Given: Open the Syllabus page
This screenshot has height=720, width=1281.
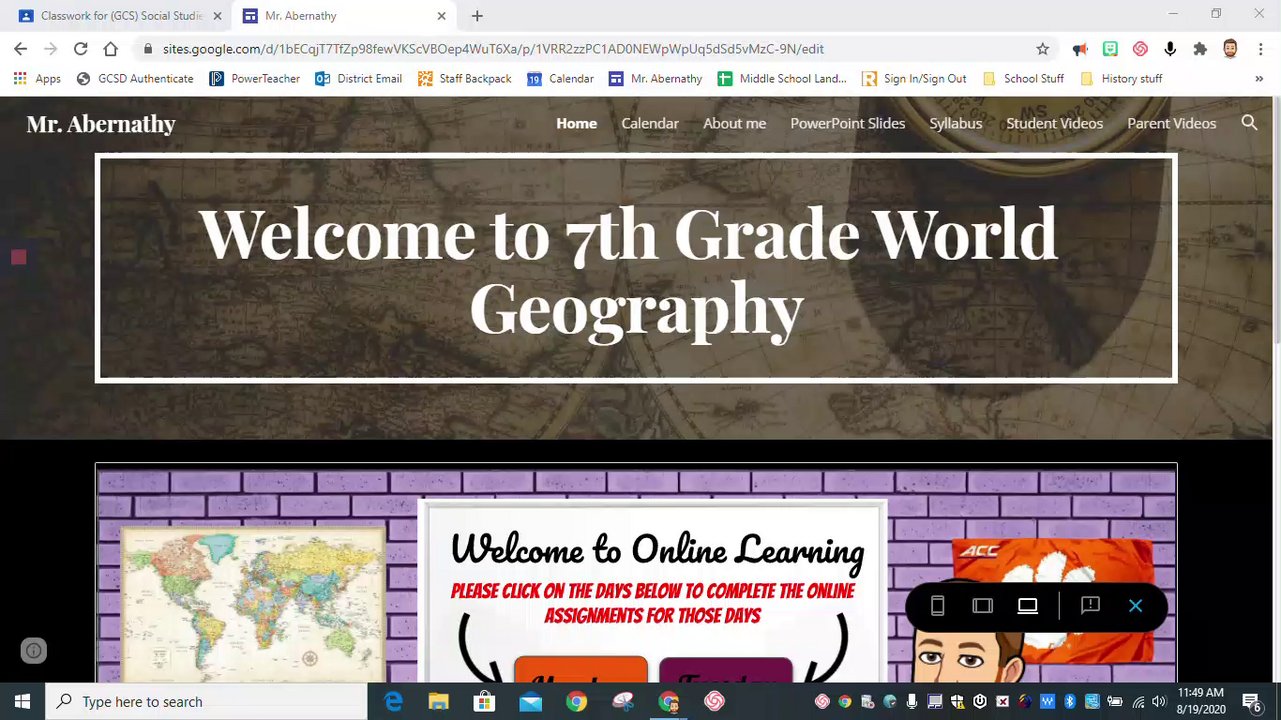Looking at the screenshot, I should (x=955, y=123).
